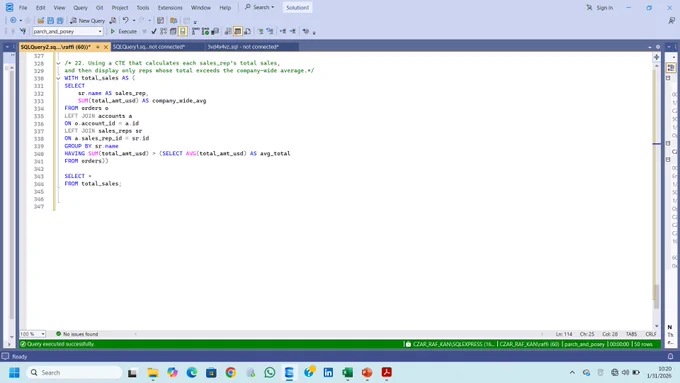Toggle Include Actual Execution Plan

click(x=196, y=31)
